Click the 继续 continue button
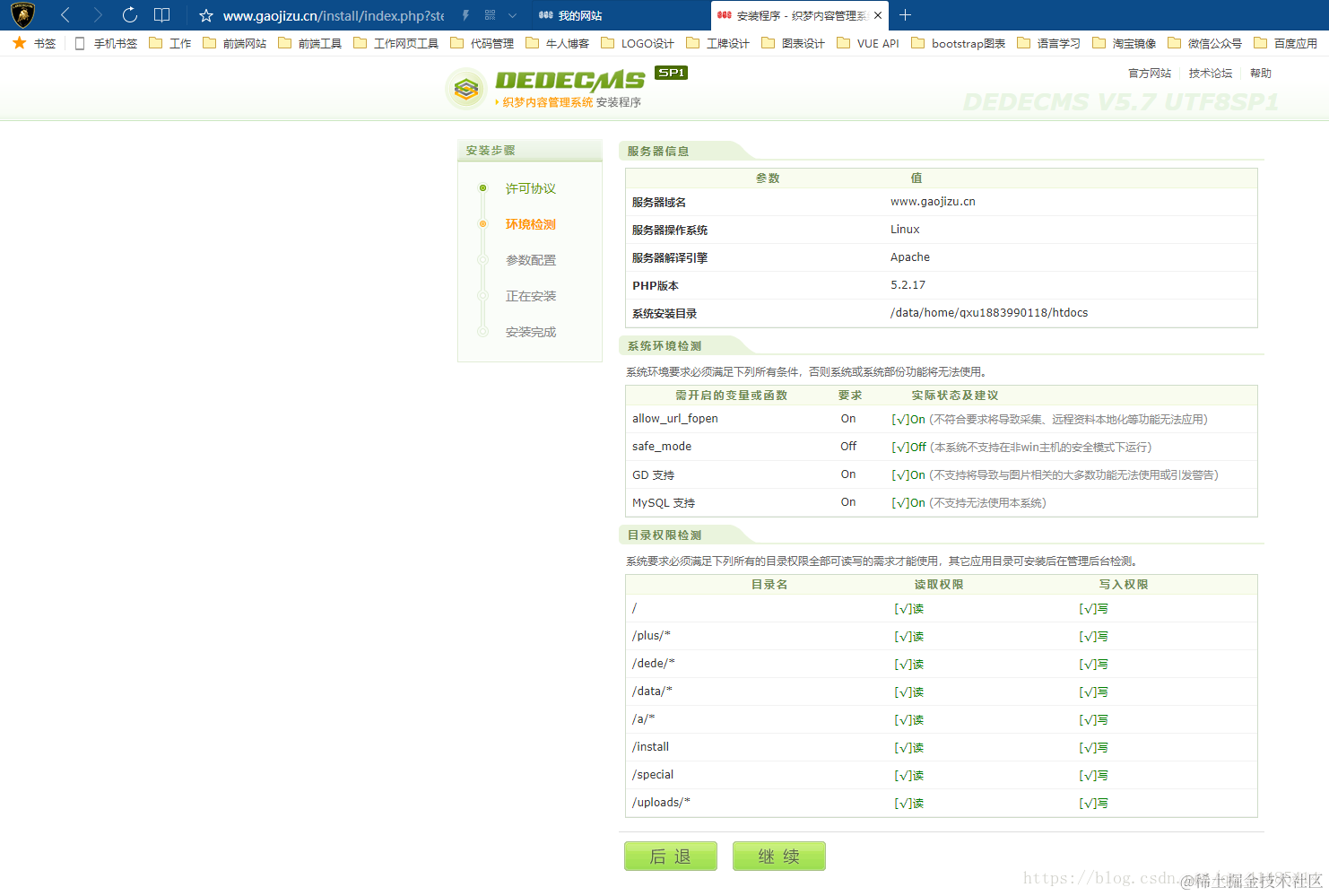 [x=779, y=856]
